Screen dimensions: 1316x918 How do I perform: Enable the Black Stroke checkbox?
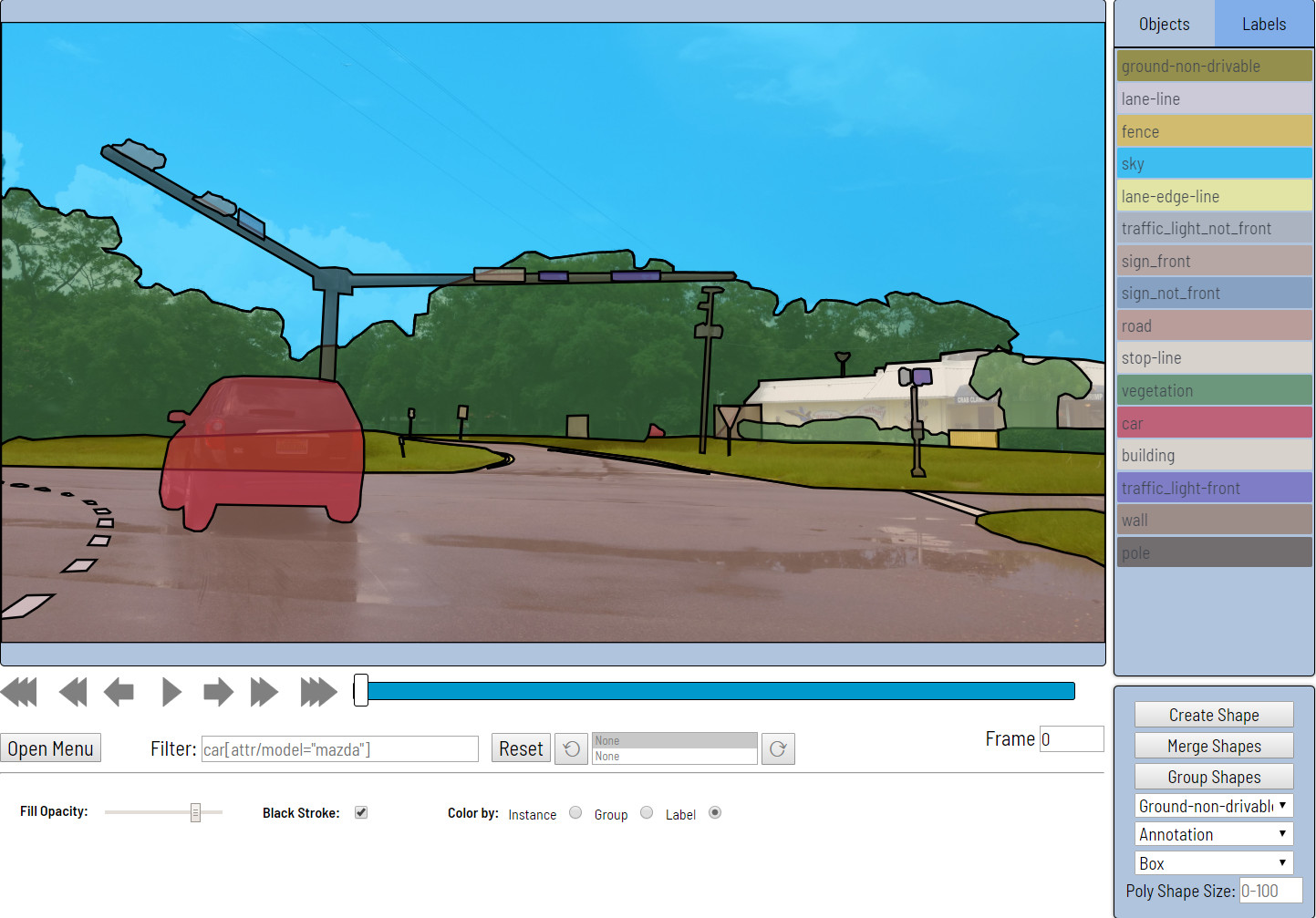pyautogui.click(x=361, y=811)
